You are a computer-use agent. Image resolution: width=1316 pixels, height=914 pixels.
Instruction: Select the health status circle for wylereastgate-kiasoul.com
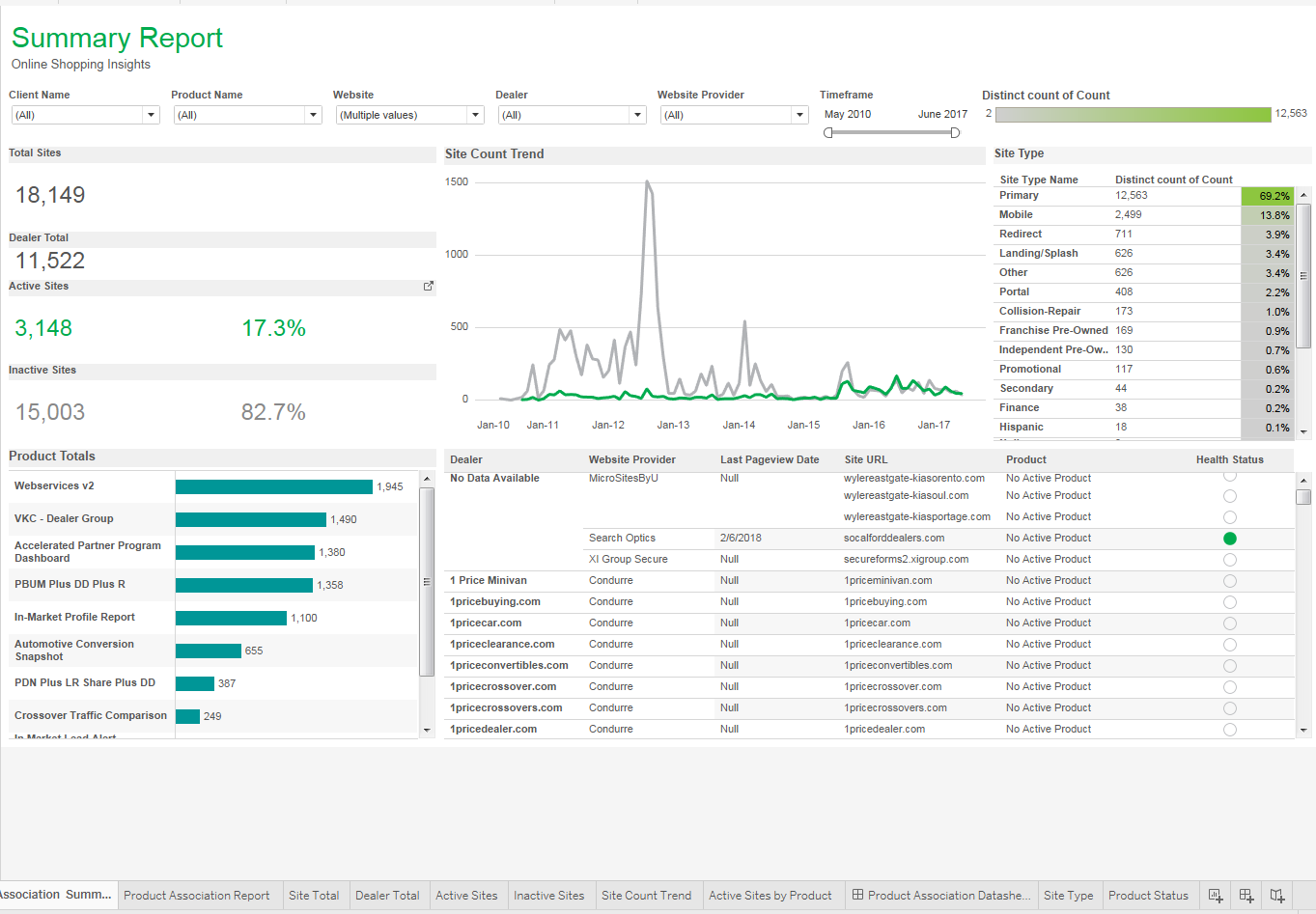(1230, 496)
